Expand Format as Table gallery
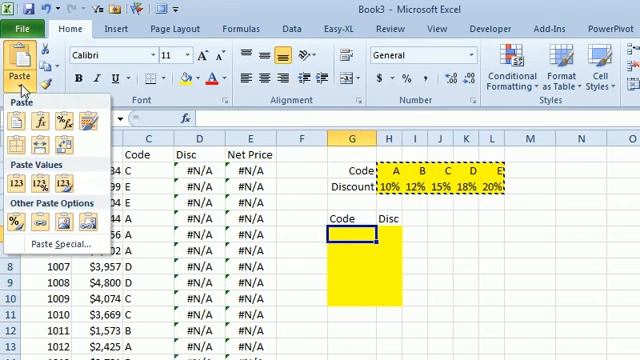 561,67
